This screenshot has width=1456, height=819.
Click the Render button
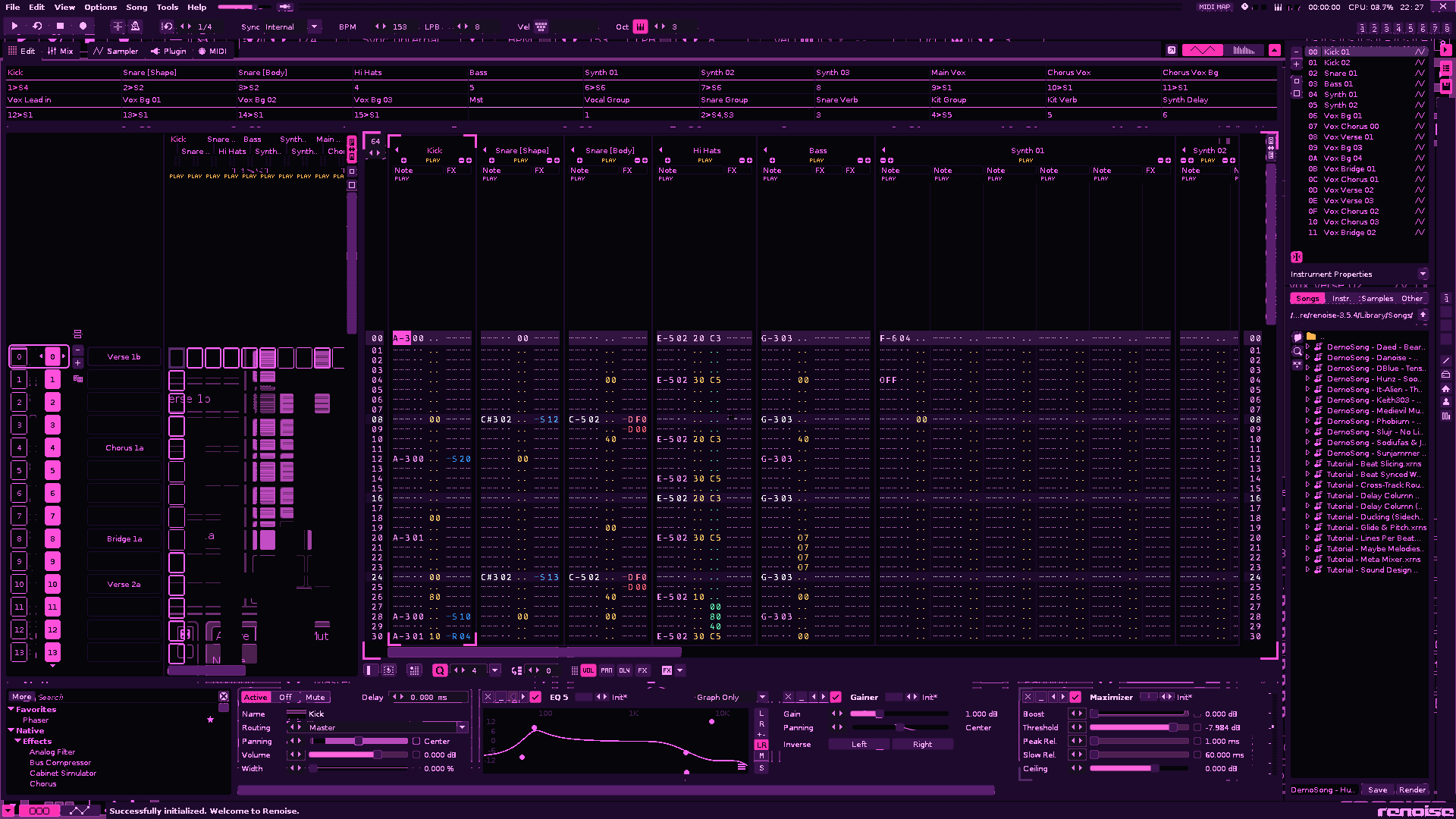point(1412,790)
